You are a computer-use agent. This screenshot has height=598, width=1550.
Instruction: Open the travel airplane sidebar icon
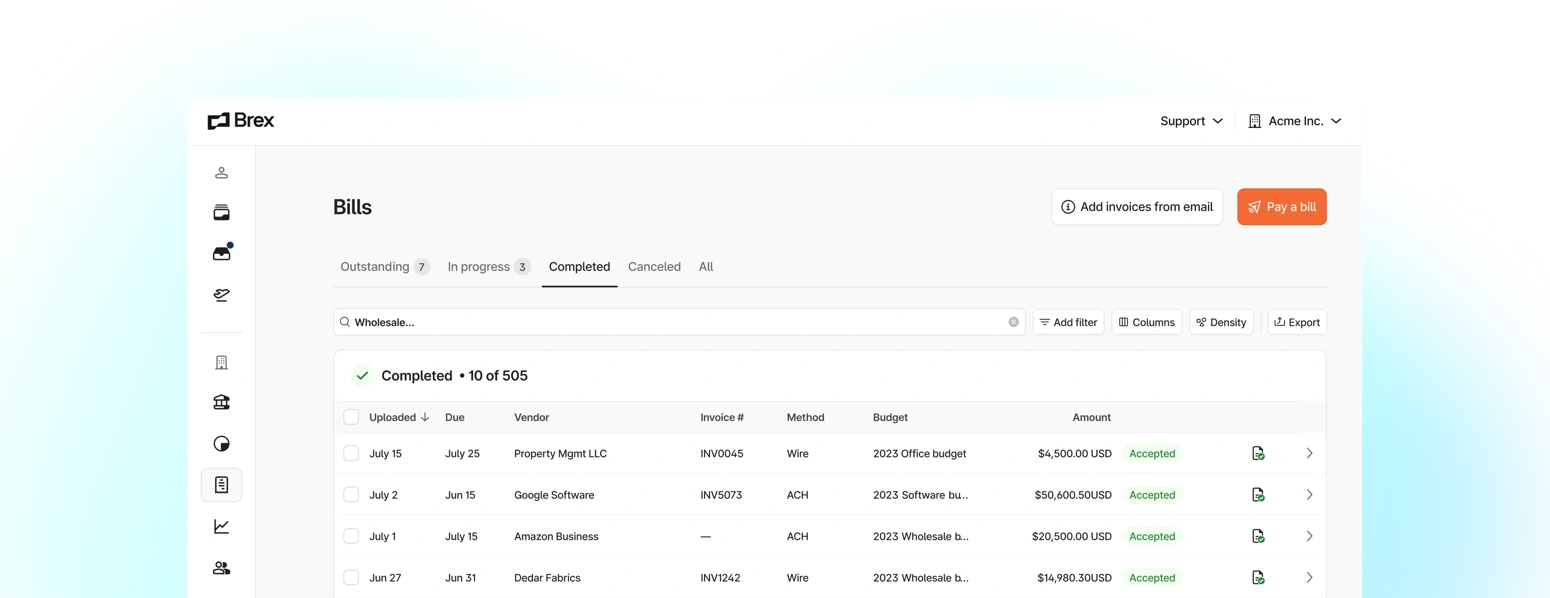pos(221,295)
